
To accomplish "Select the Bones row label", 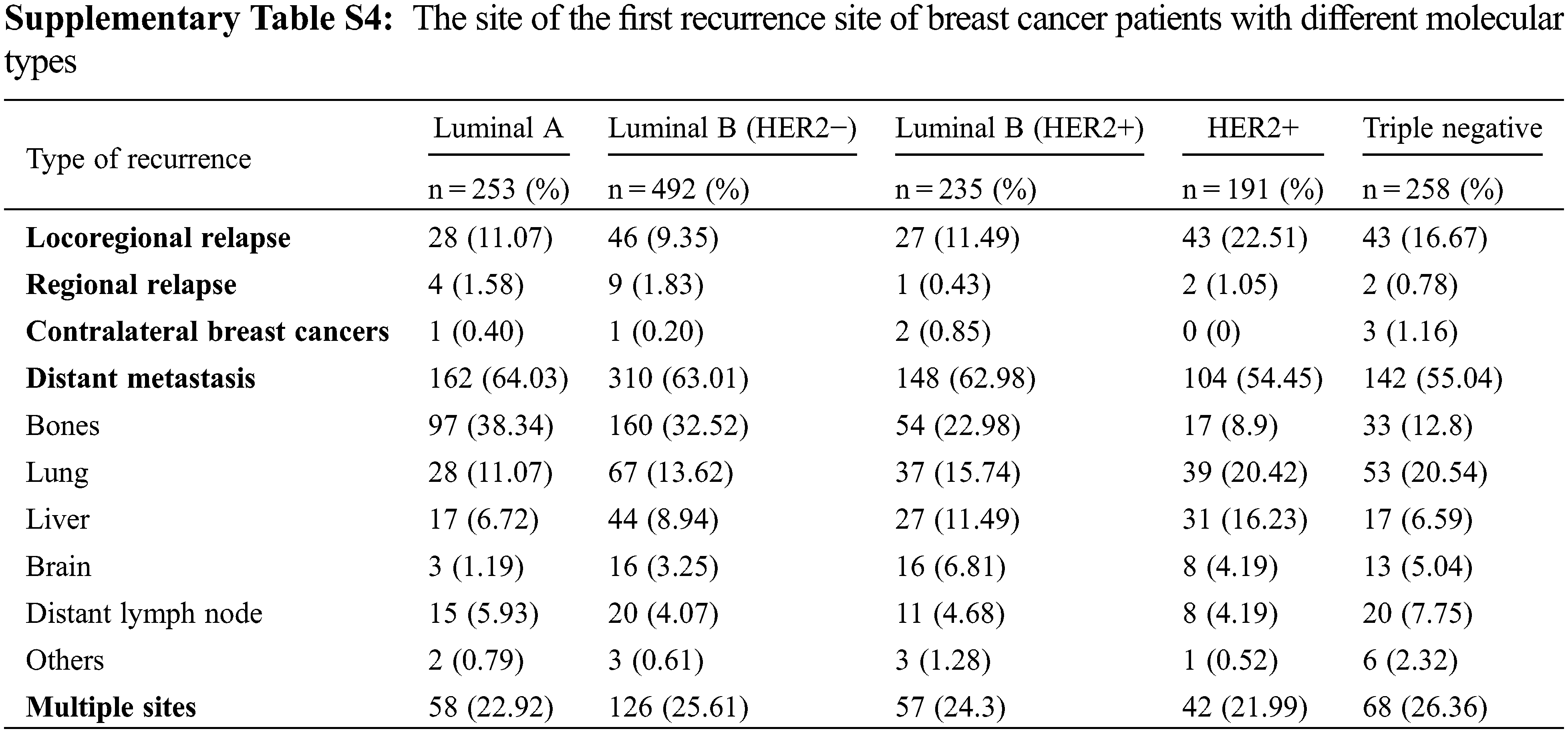I will pos(63,425).
